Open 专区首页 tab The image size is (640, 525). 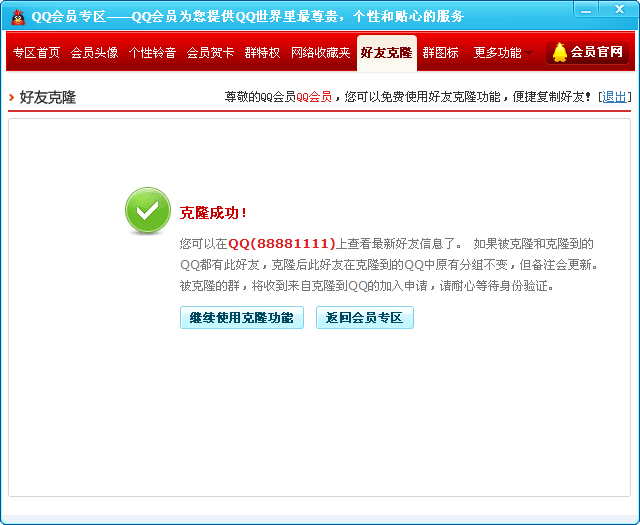(x=36, y=53)
